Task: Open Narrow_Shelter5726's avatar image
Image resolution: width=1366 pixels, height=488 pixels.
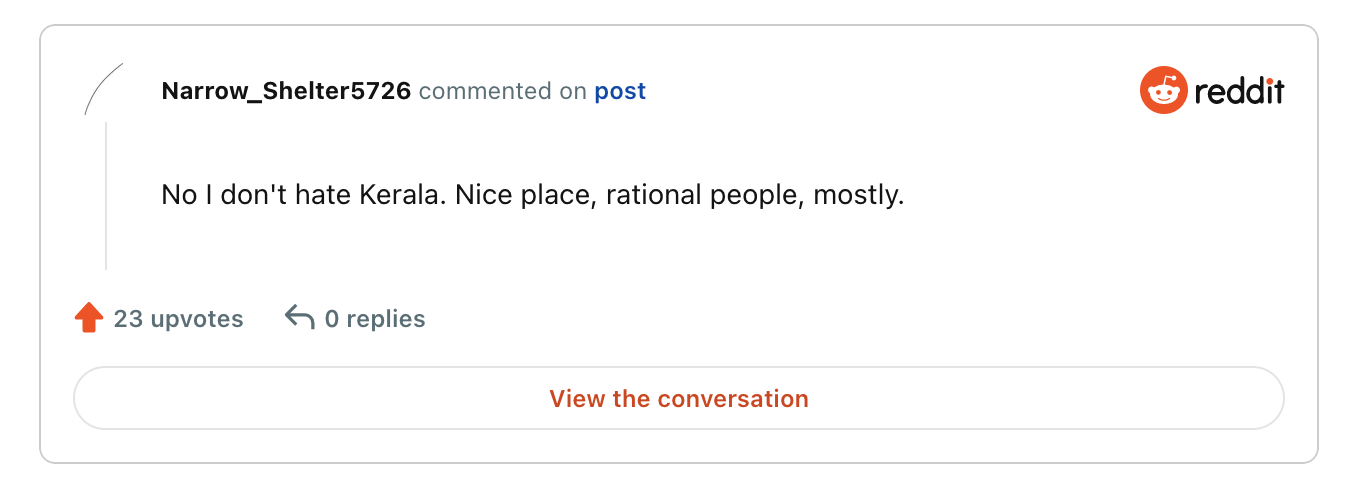Action: point(104,90)
